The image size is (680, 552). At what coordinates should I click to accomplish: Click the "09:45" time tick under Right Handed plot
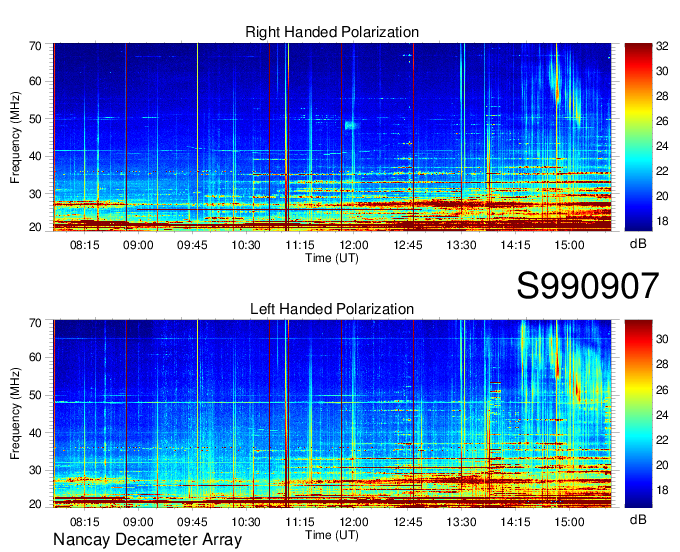coord(192,245)
